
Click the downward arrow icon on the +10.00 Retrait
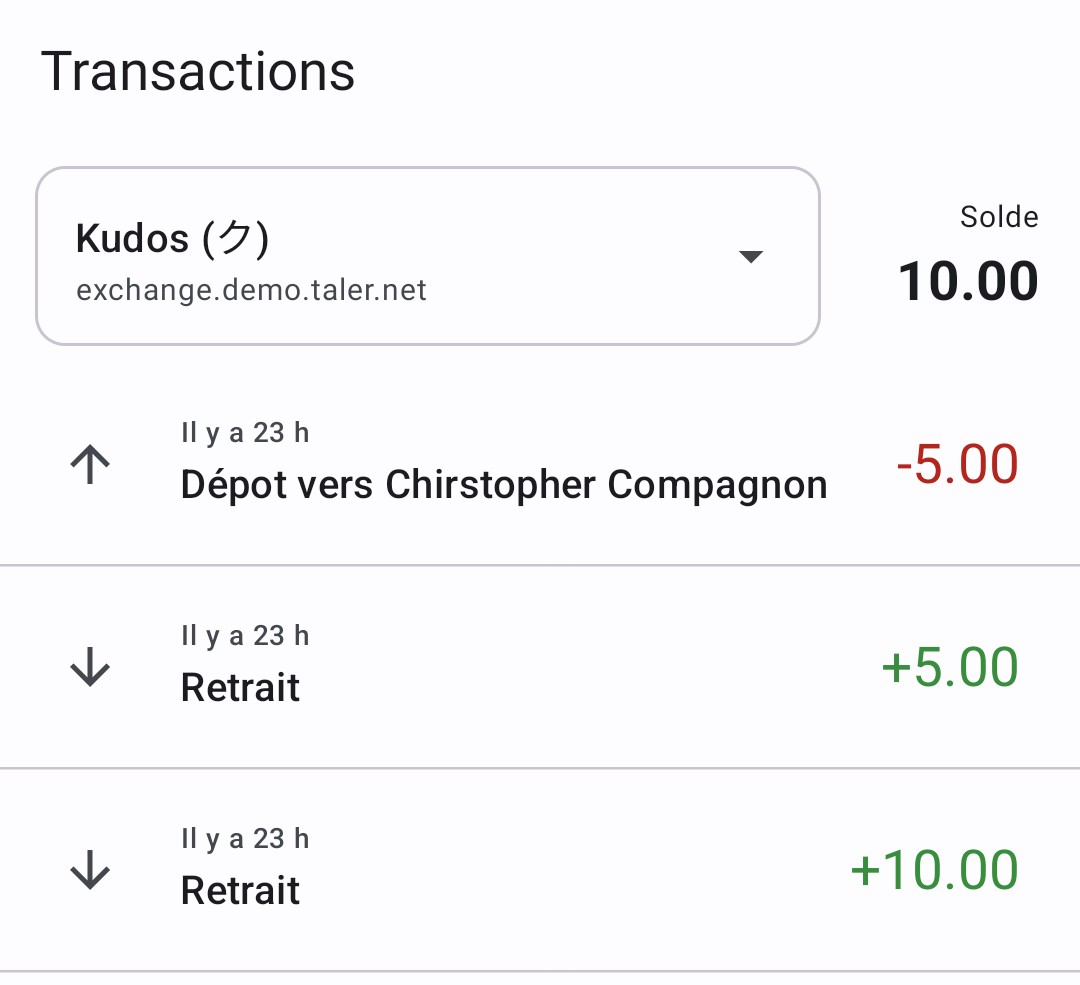[x=90, y=871]
